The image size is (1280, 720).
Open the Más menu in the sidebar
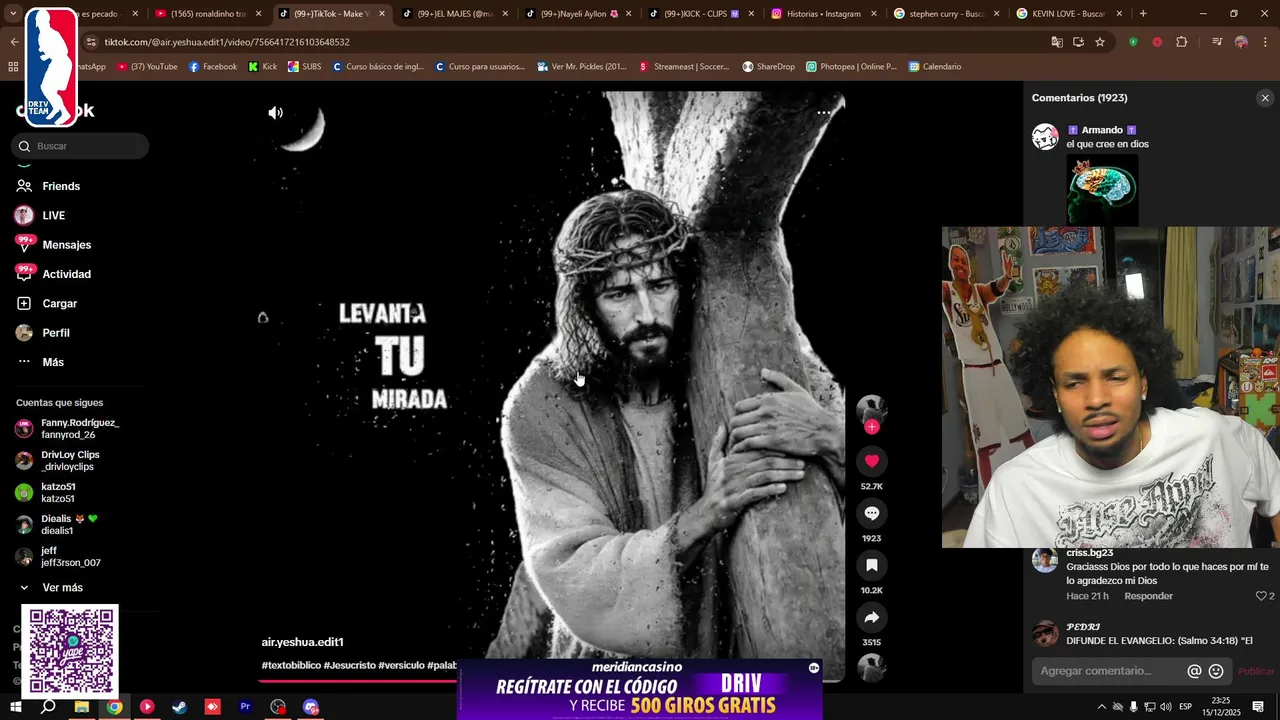click(x=52, y=362)
